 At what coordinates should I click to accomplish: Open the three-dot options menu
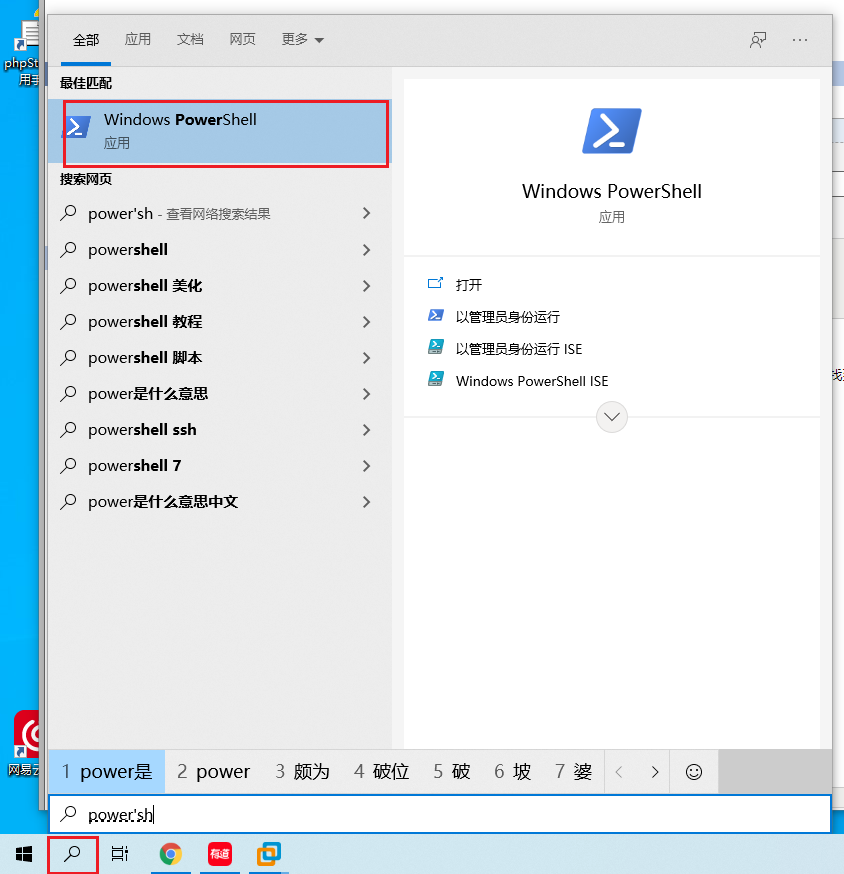tap(800, 40)
